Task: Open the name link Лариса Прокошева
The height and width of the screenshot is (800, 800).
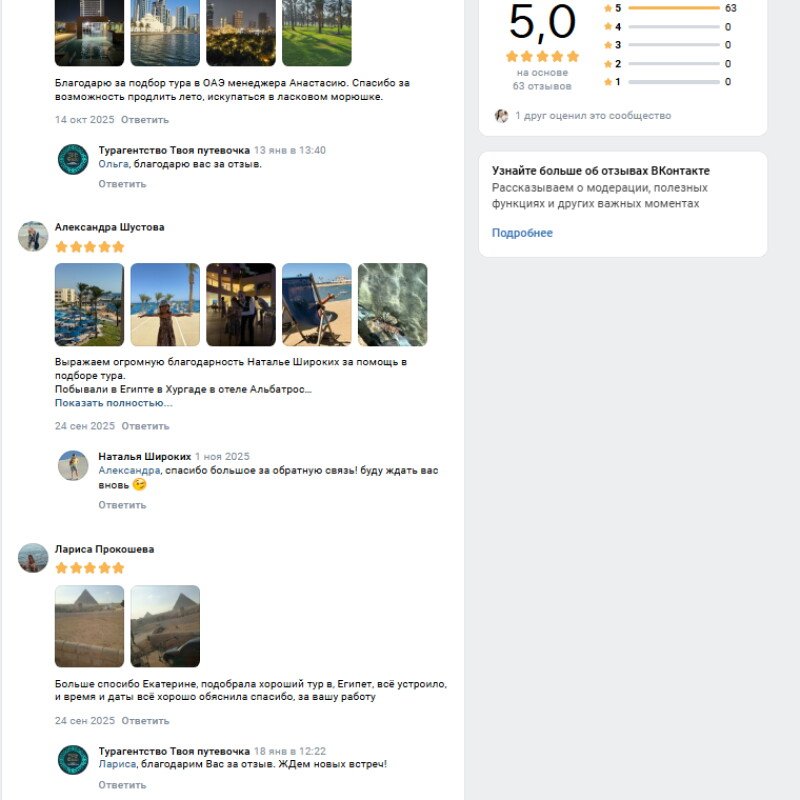Action: [x=104, y=549]
